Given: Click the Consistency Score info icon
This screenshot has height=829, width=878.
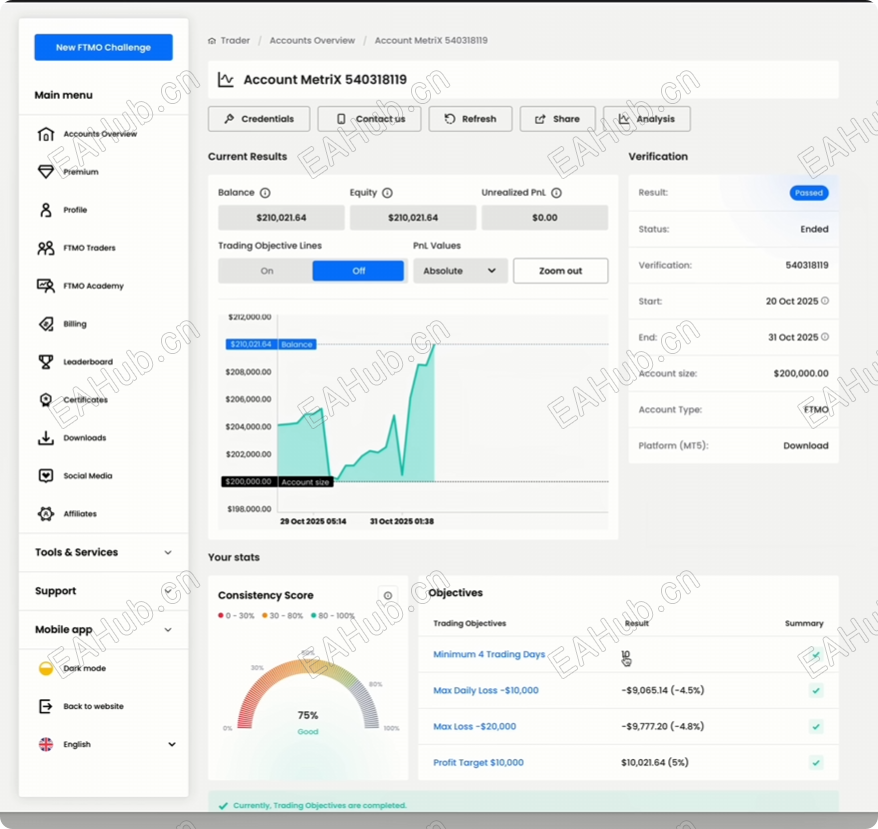Looking at the screenshot, I should [387, 595].
